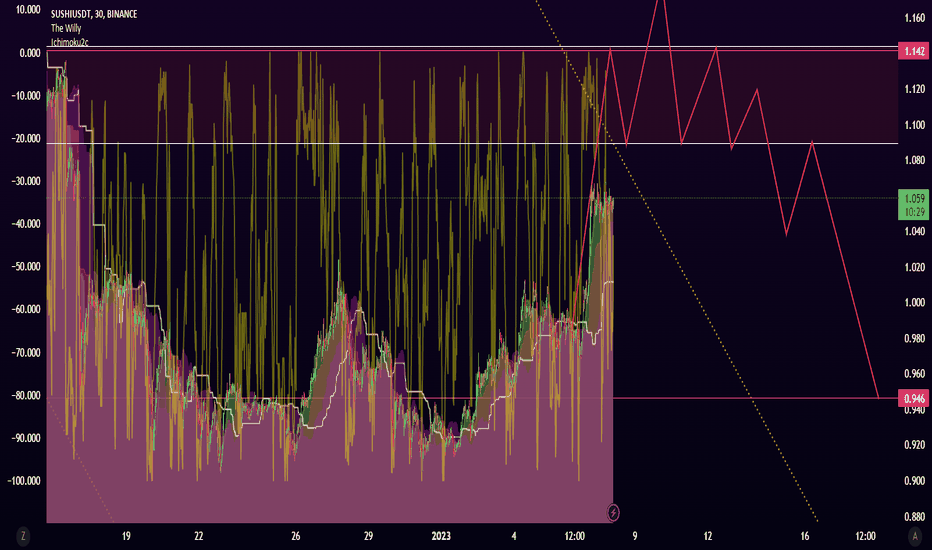Click 0.960 on price scale
The height and width of the screenshot is (550, 932).
[914, 374]
